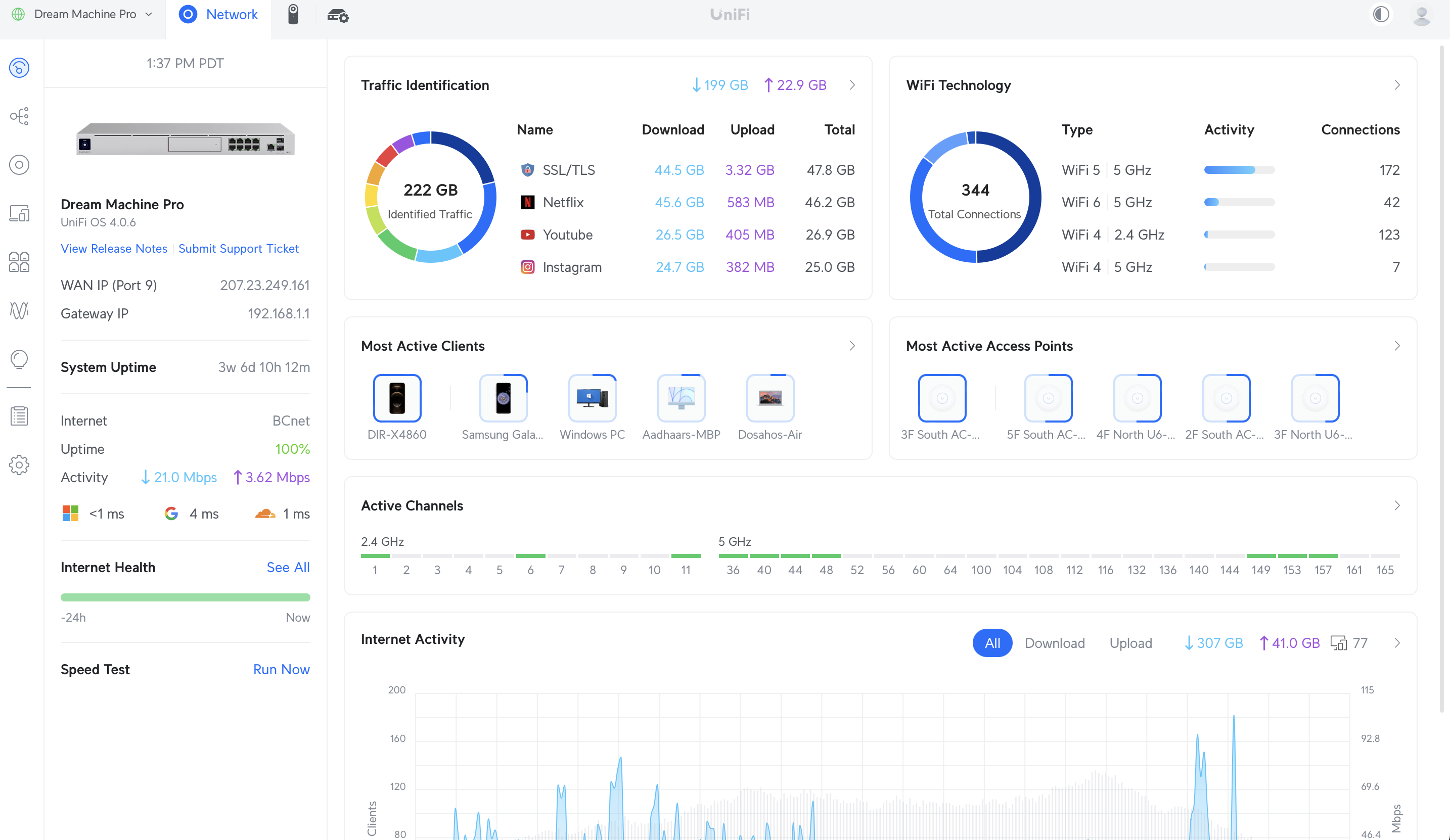Switch Internet Activity to Download
Screen dimensions: 1450x840
click(1054, 643)
